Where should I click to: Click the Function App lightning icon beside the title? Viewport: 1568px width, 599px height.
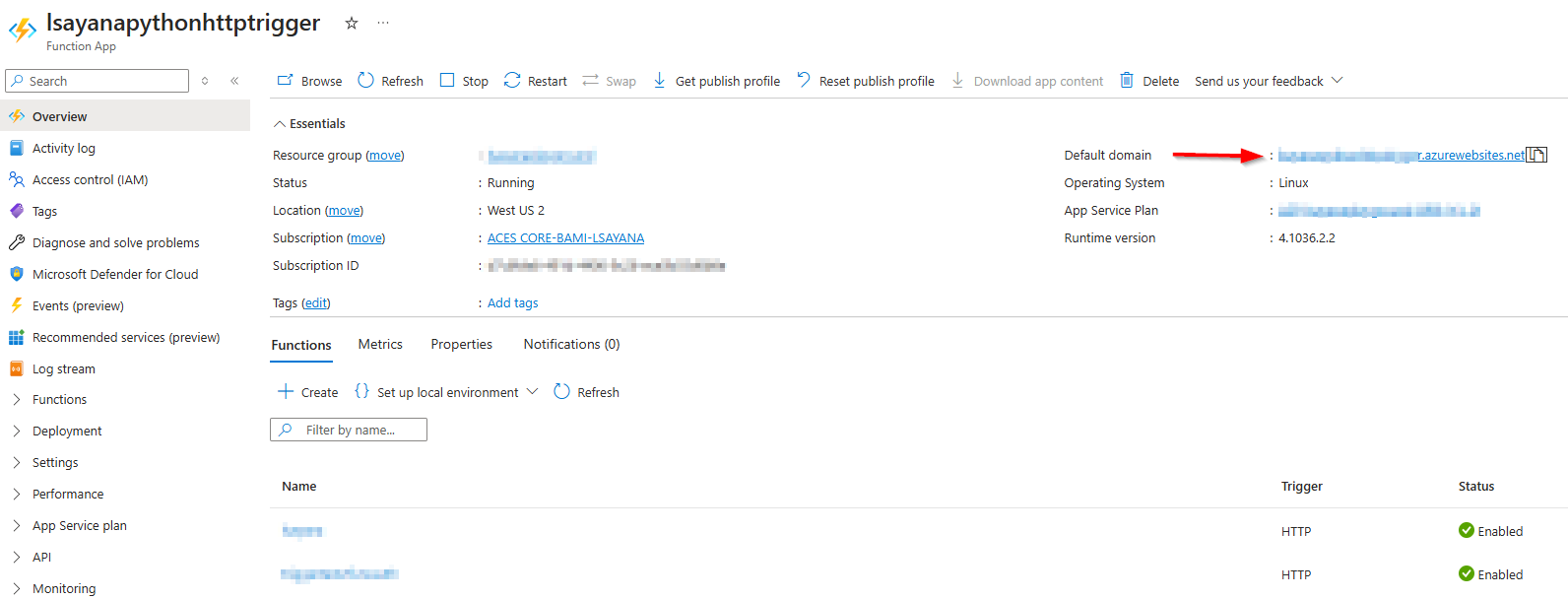coord(22,31)
